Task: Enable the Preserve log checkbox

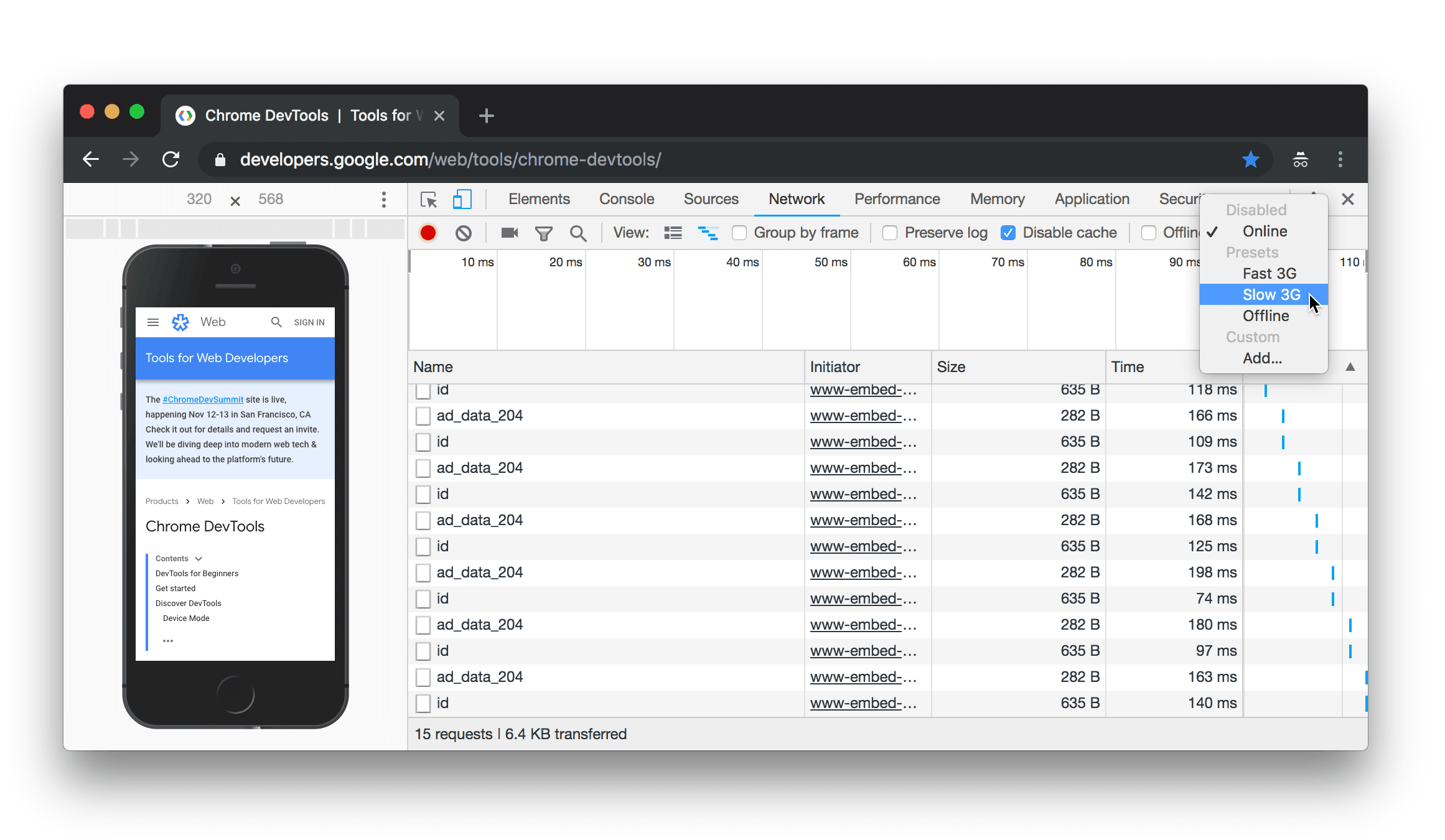Action: (x=890, y=232)
